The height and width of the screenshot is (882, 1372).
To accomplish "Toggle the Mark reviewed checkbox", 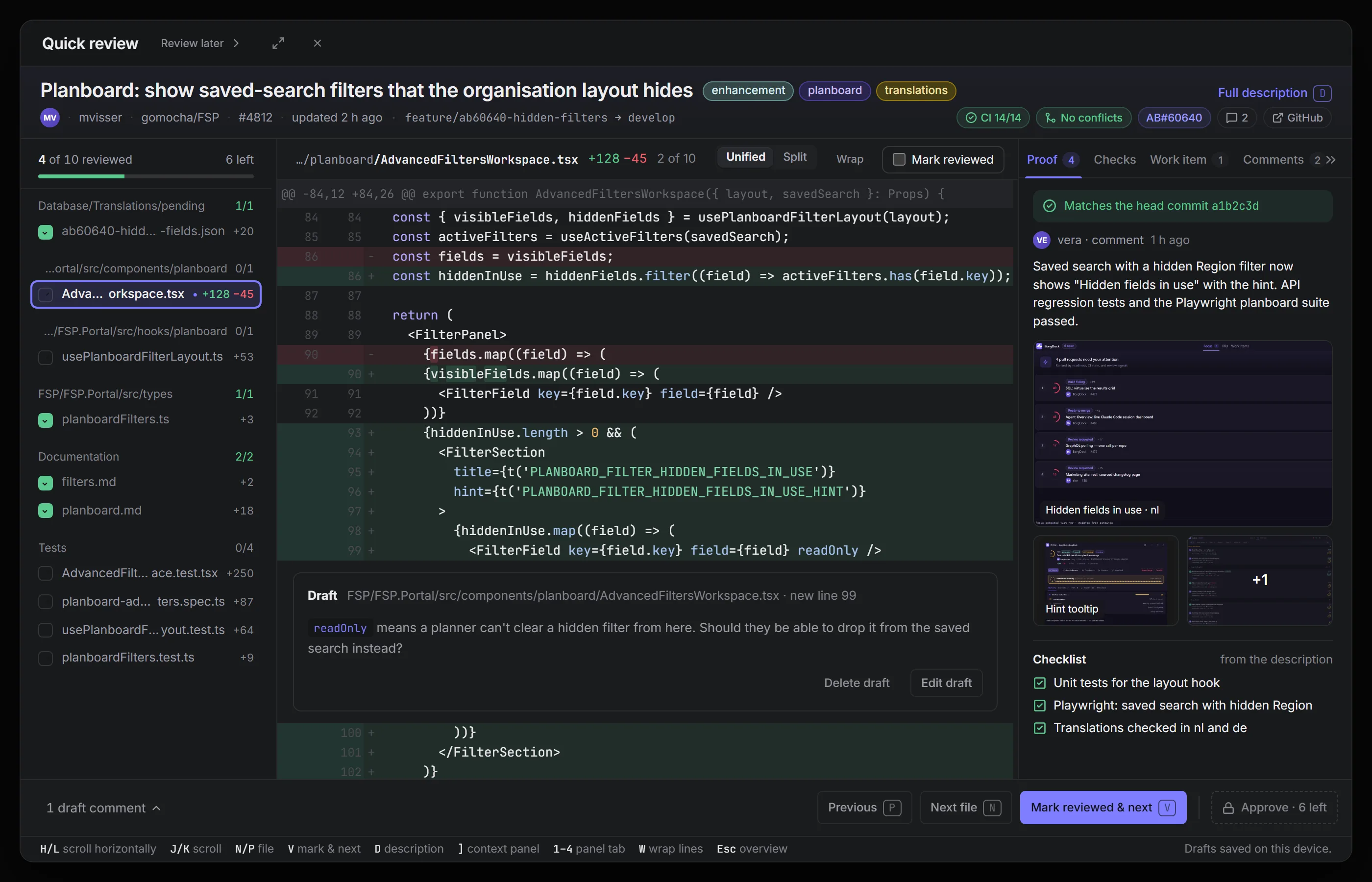I will 899,160.
